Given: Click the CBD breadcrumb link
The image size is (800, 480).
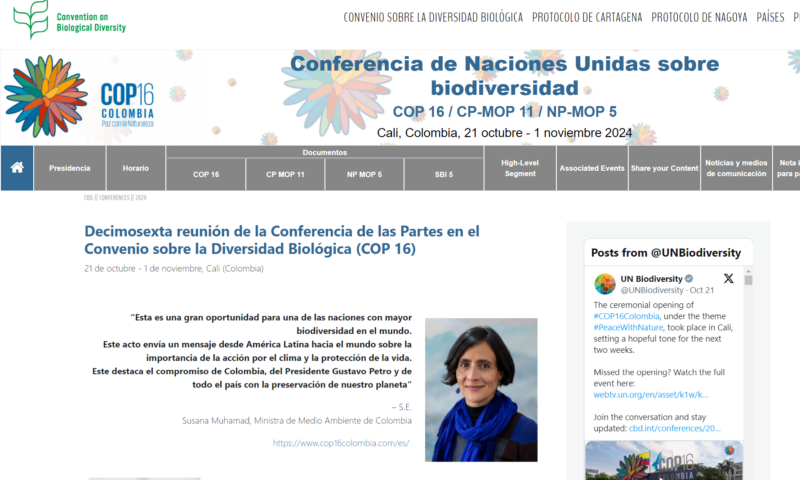Looking at the screenshot, I should (x=88, y=197).
